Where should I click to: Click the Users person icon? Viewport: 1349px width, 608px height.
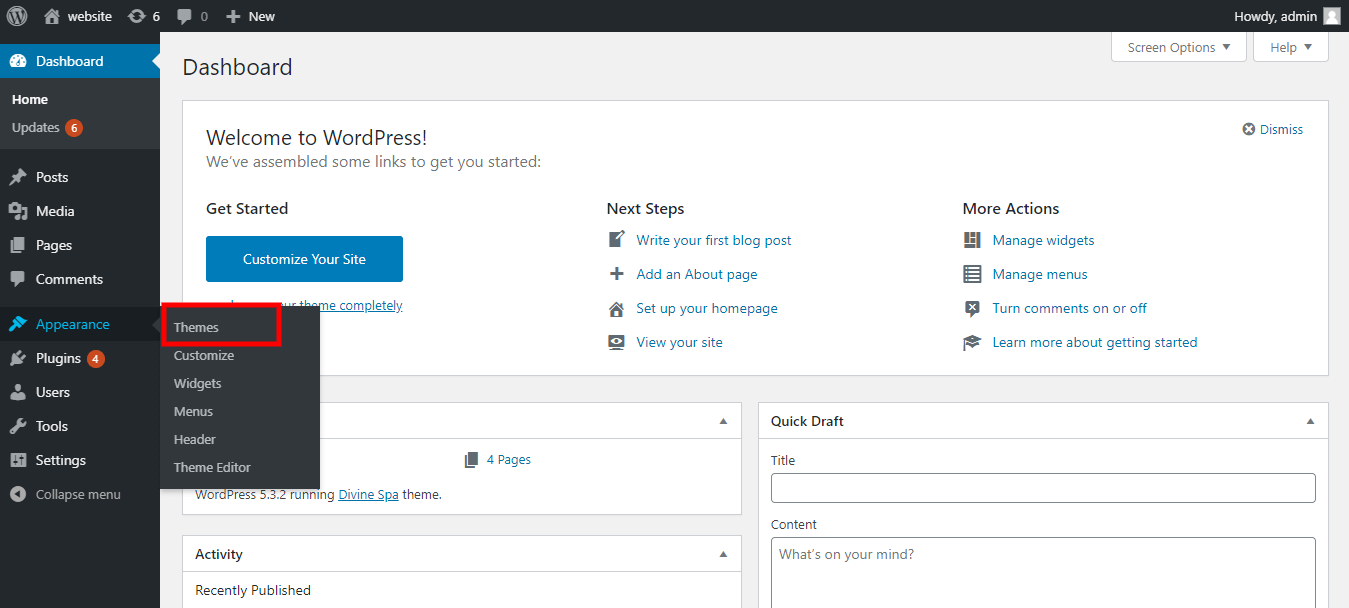[18, 392]
